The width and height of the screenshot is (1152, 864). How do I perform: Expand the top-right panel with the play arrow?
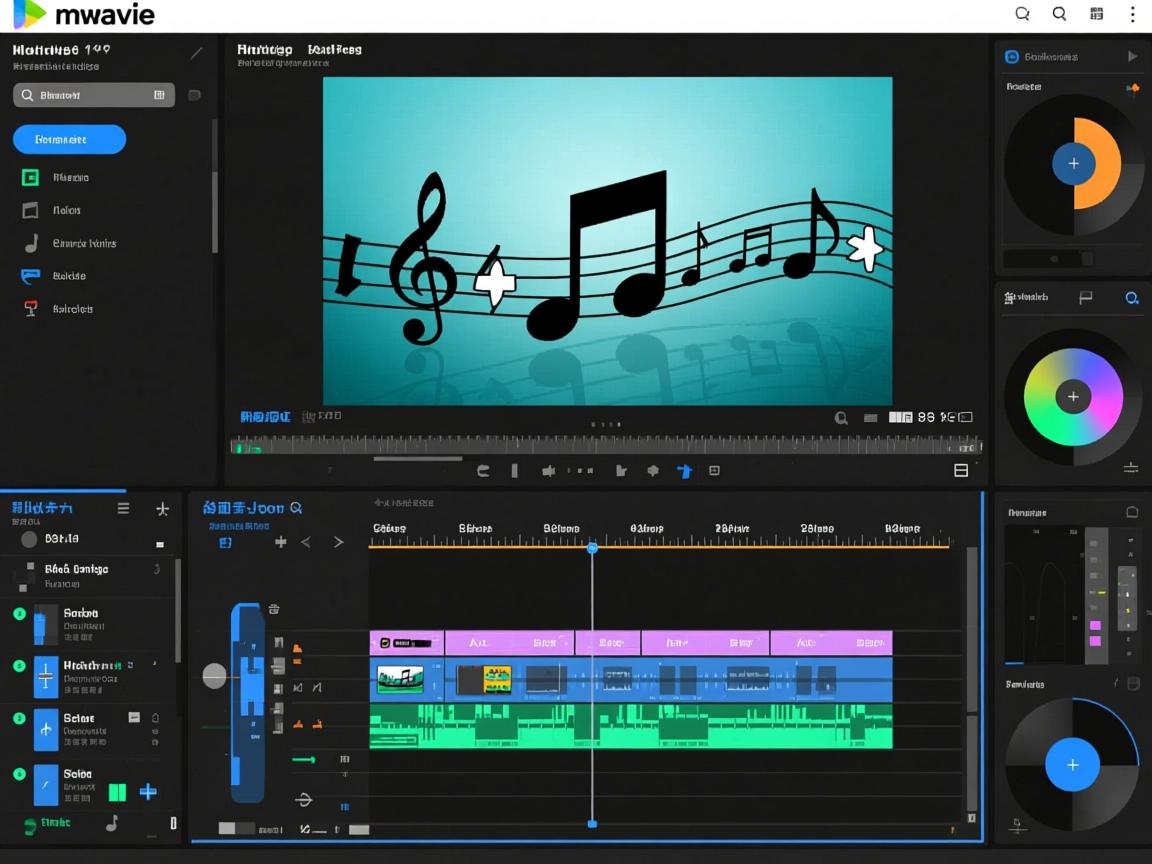[x=1132, y=57]
